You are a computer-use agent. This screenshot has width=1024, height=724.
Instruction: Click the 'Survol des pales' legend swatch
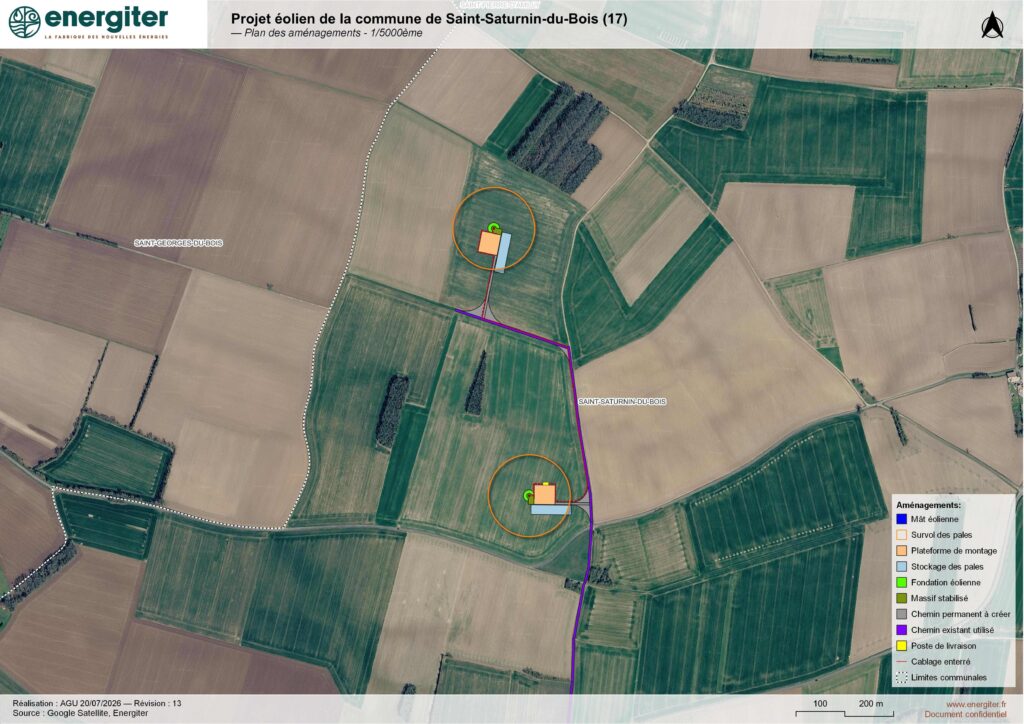point(902,535)
